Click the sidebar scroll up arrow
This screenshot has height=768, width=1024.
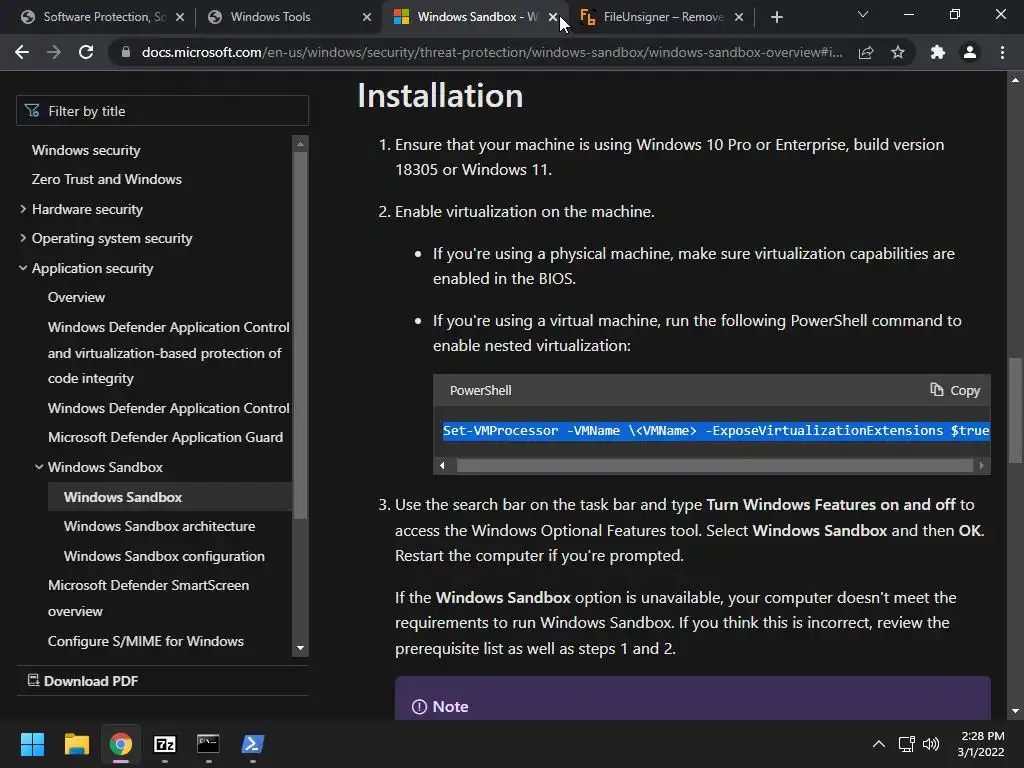click(300, 144)
